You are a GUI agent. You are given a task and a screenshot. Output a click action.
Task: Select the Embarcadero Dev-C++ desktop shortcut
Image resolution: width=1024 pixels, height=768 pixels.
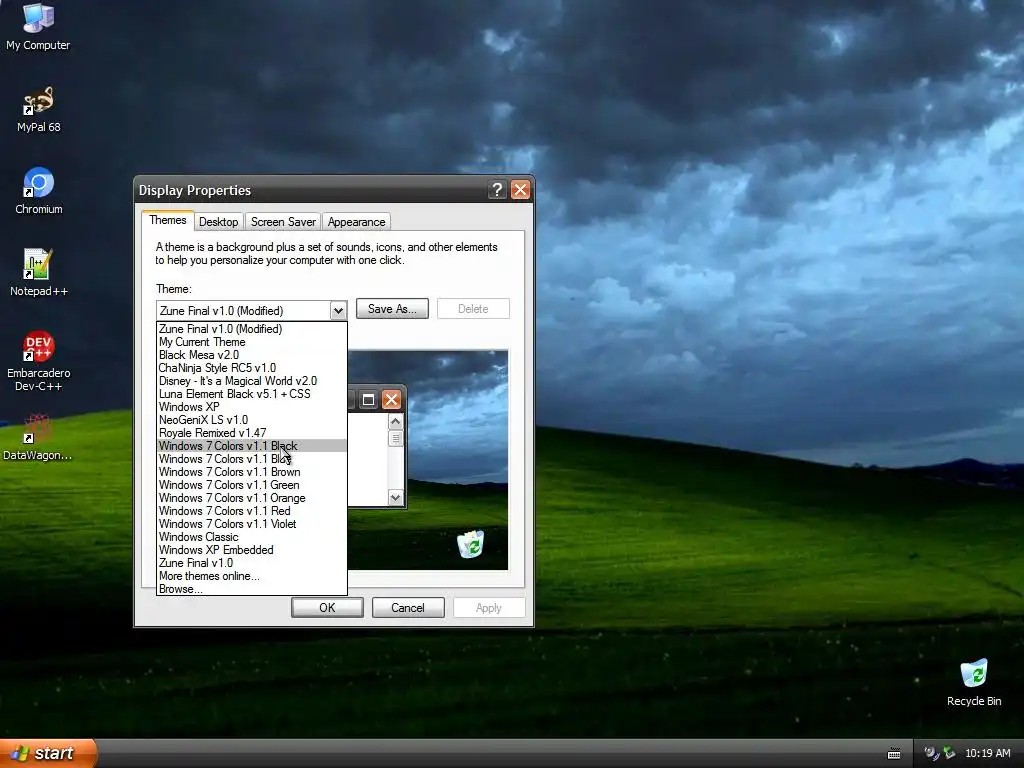click(x=39, y=361)
